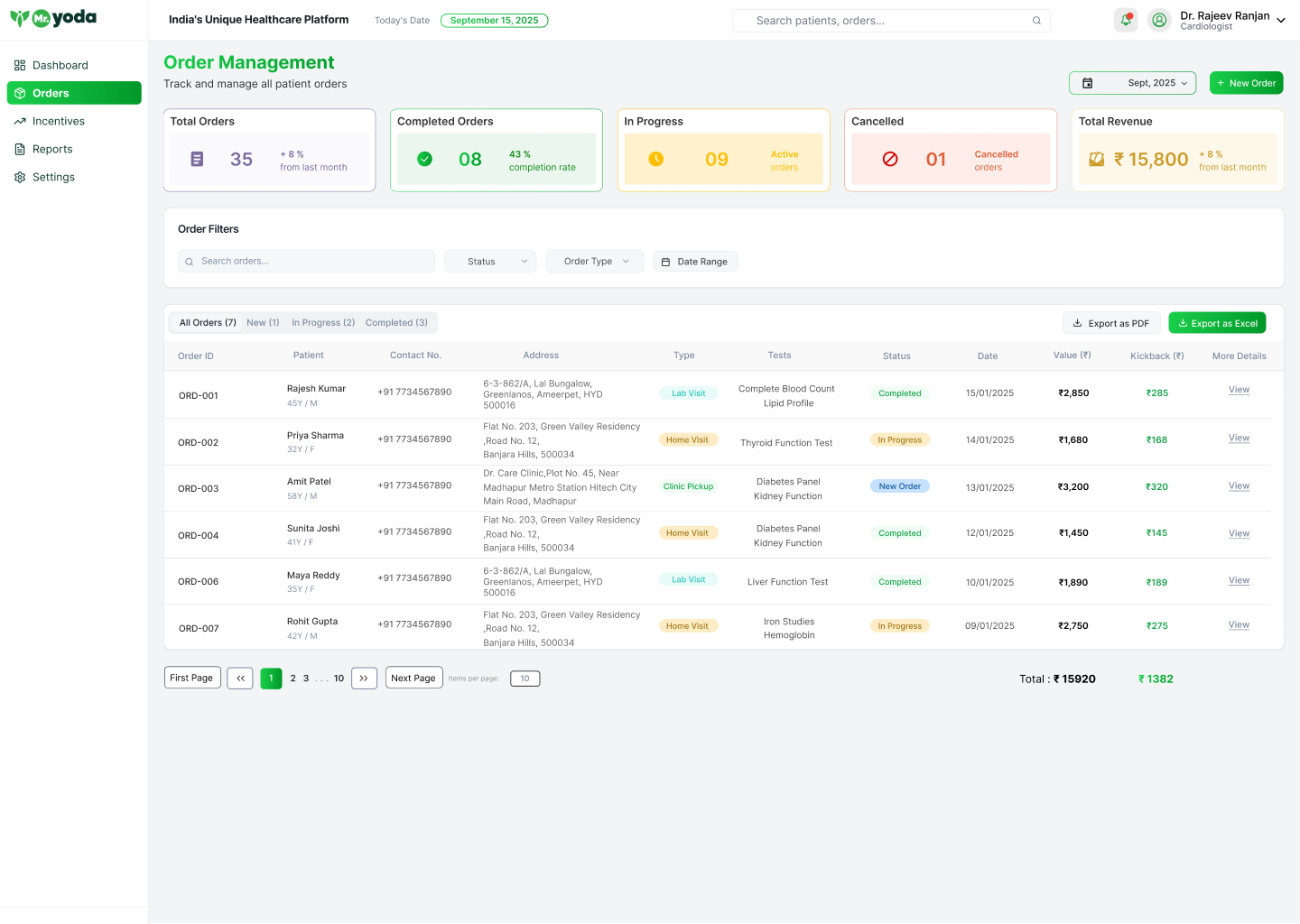Click the Completed Orders checkmark icon

(x=424, y=160)
